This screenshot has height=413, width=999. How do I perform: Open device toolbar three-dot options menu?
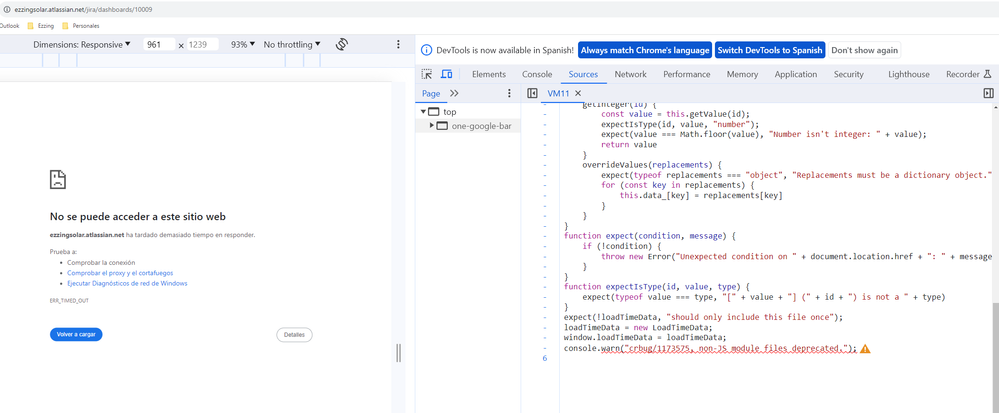tap(399, 45)
